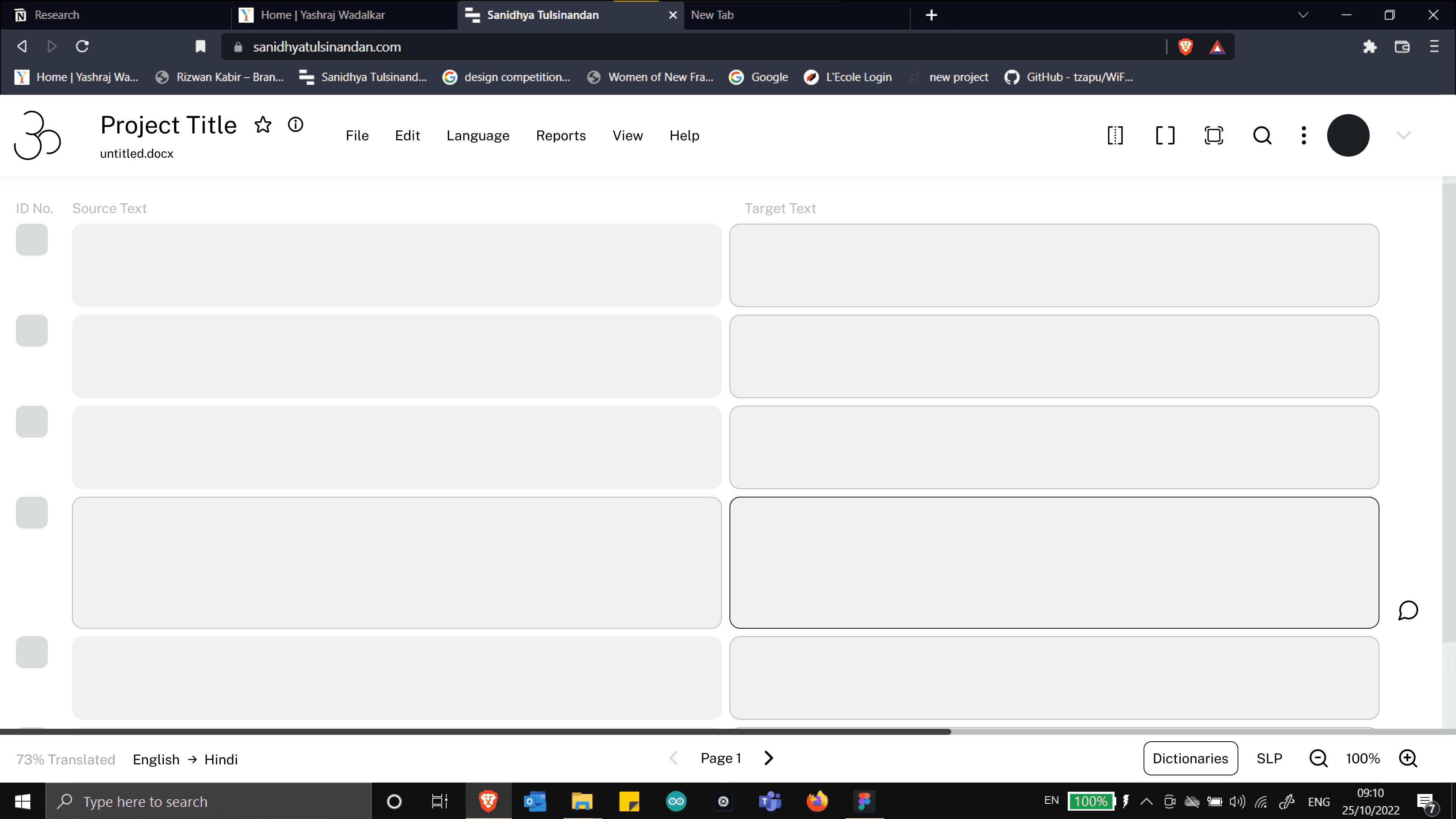Click the Dictionaries button
The image size is (1456, 819).
[x=1190, y=758]
